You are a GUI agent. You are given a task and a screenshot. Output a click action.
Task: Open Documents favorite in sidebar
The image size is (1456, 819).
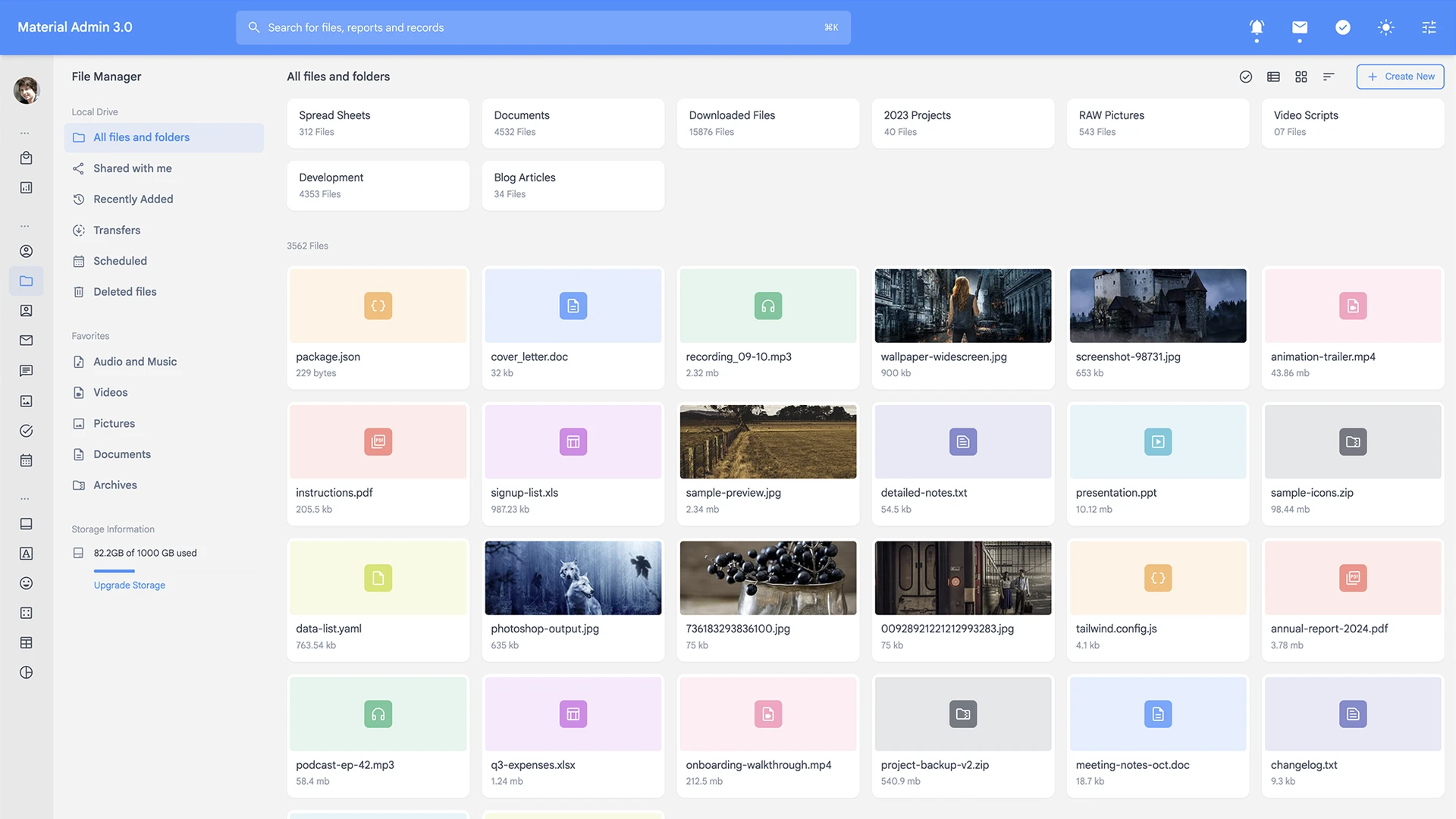[164, 454]
